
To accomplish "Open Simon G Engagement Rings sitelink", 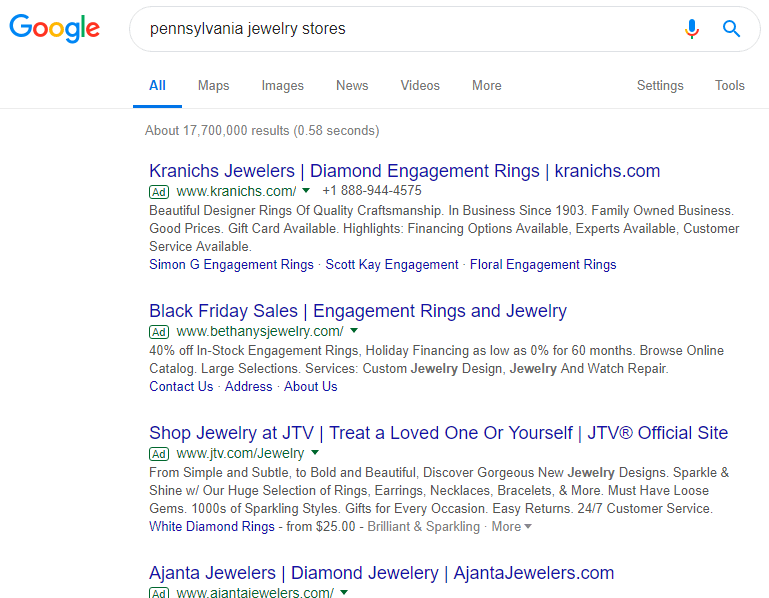I will click(x=231, y=264).
